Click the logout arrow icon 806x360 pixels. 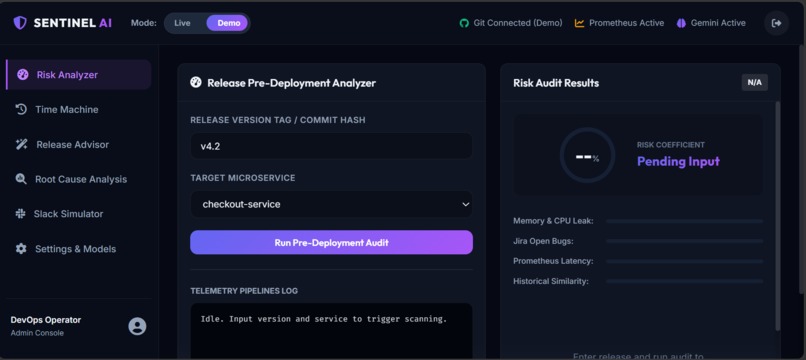[x=776, y=23]
